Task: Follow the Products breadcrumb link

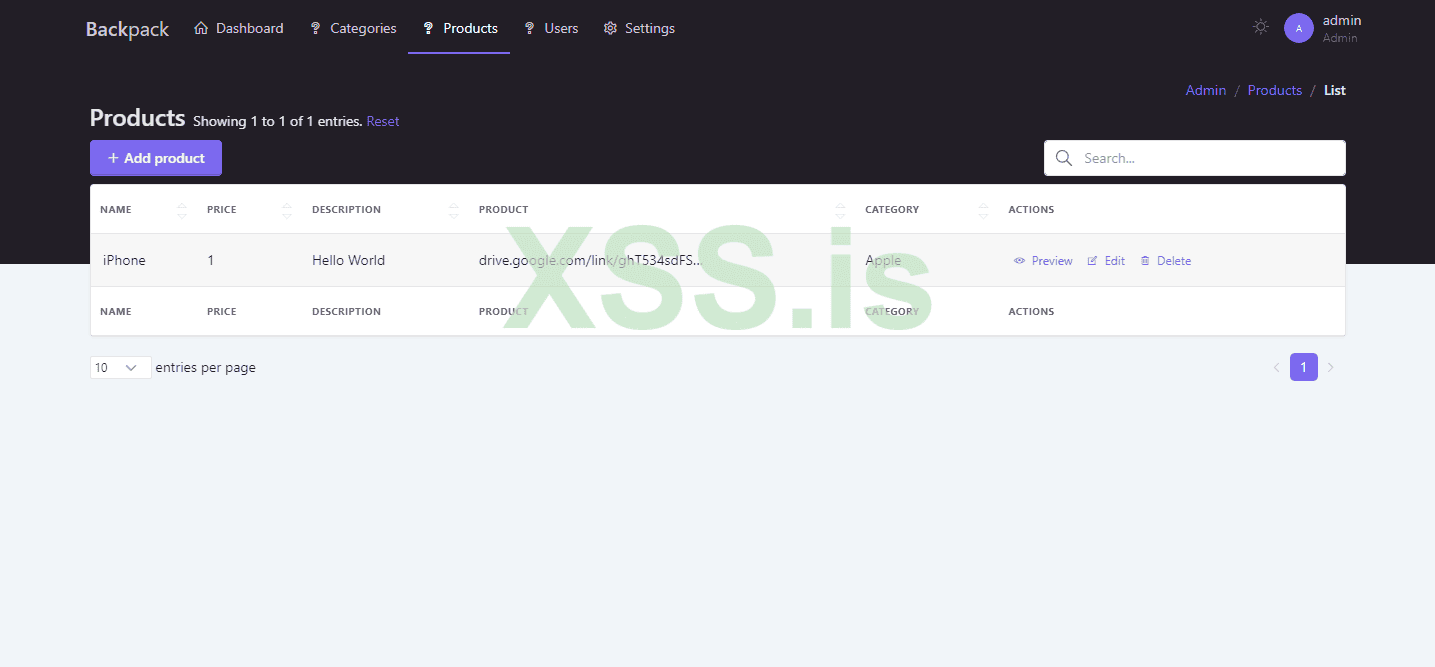Action: pyautogui.click(x=1275, y=90)
